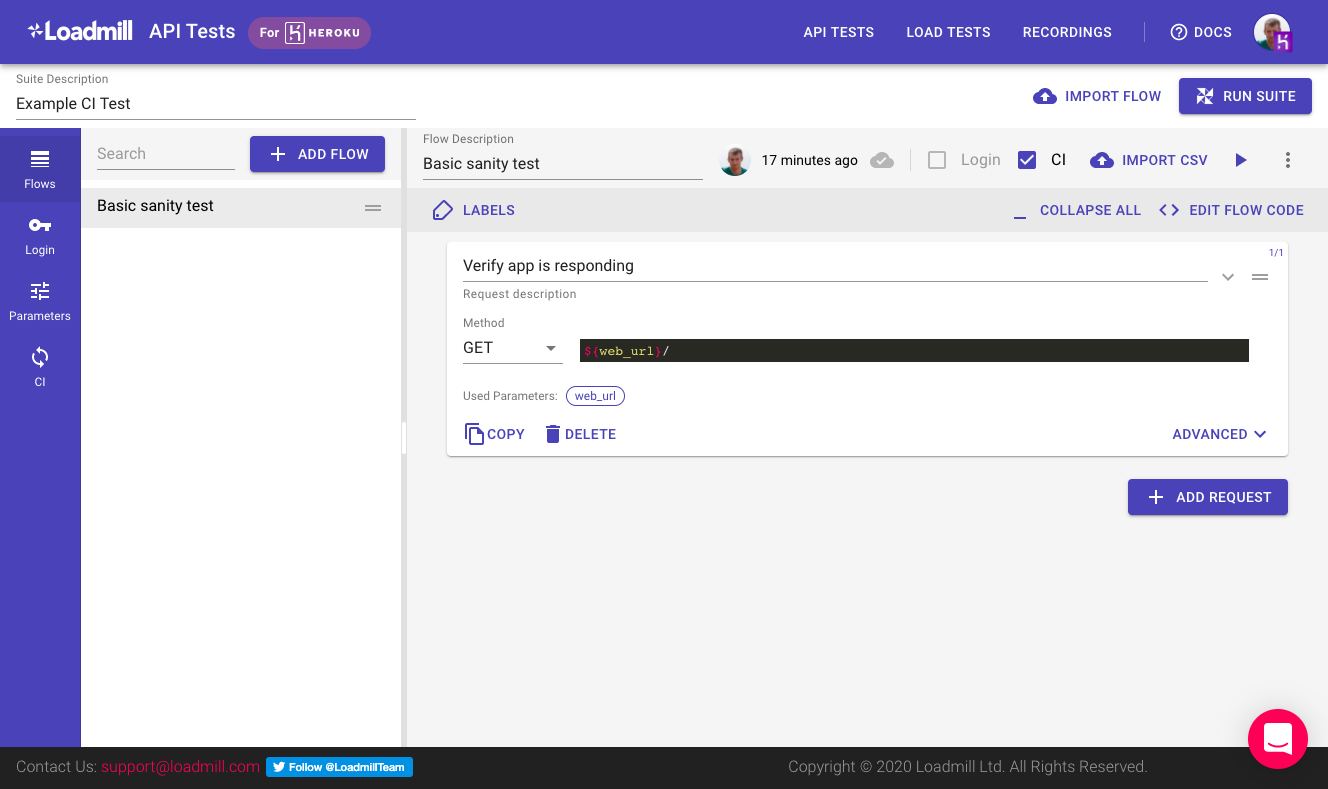Open the CI section in the sidebar

(x=40, y=364)
